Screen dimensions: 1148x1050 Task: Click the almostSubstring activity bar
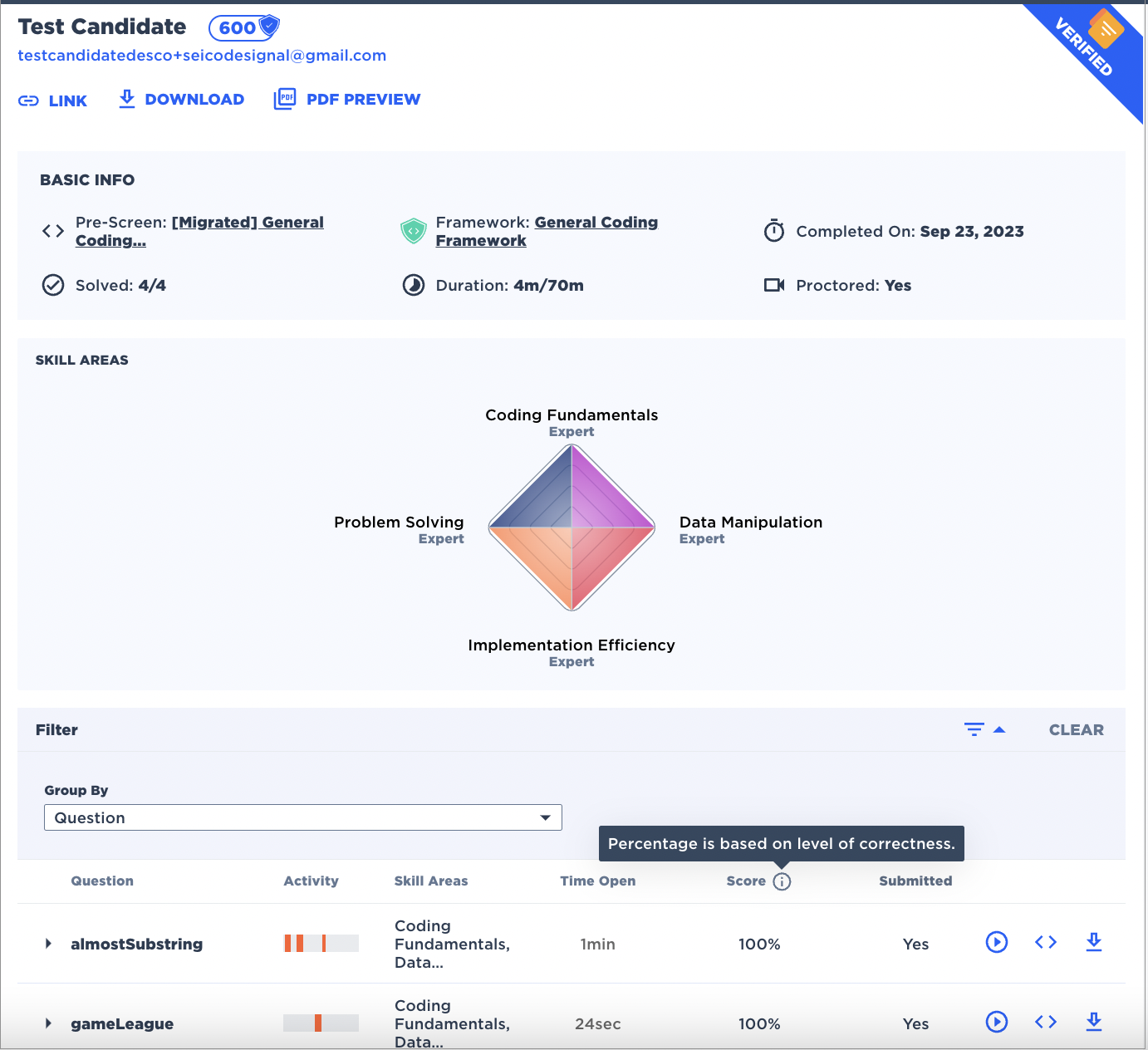[321, 944]
